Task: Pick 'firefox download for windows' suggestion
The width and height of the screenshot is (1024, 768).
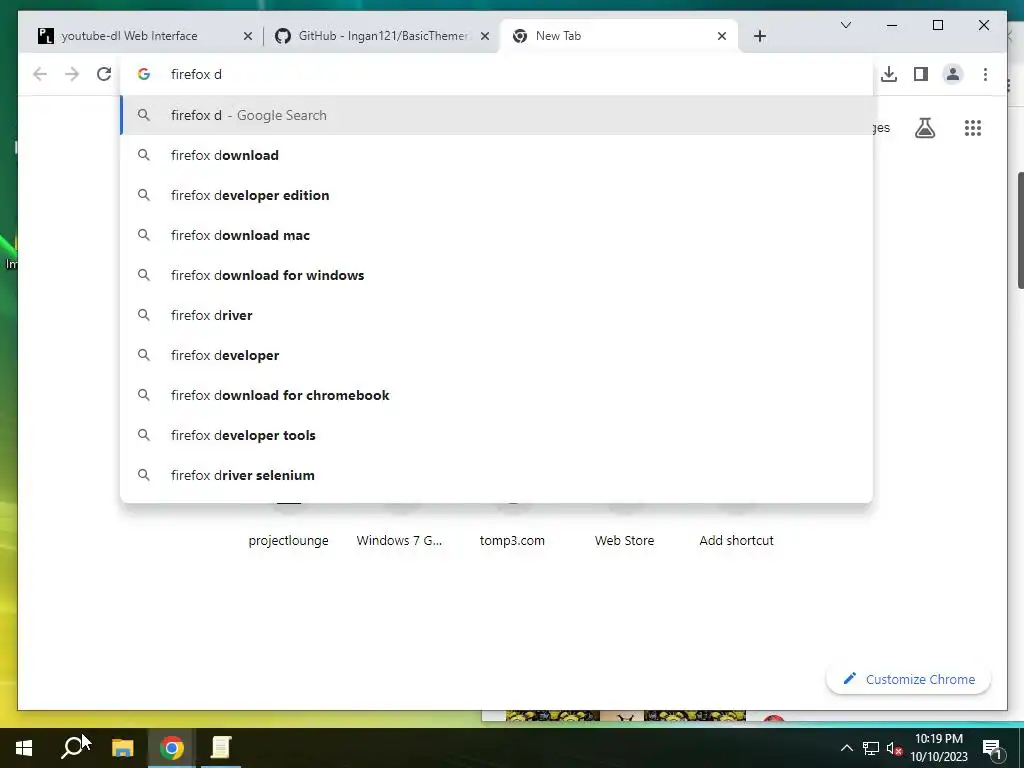Action: pyautogui.click(x=496, y=275)
